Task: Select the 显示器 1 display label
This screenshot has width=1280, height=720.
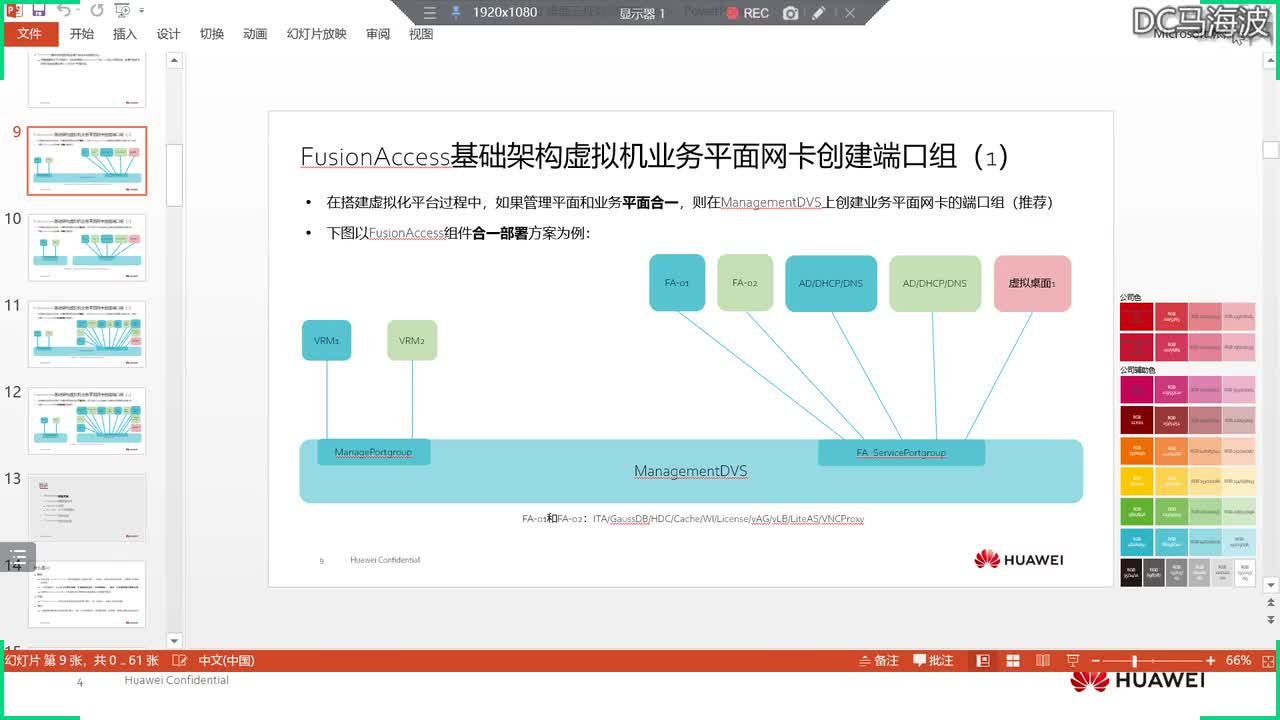Action: click(x=642, y=13)
